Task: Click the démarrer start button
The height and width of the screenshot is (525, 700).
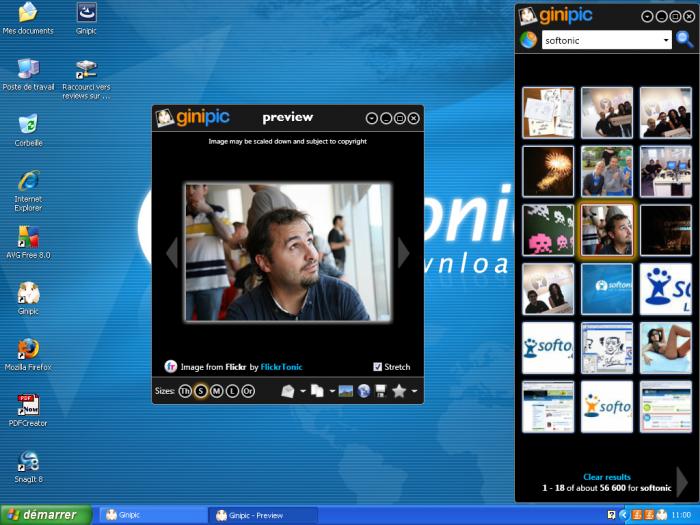Action: (x=46, y=515)
